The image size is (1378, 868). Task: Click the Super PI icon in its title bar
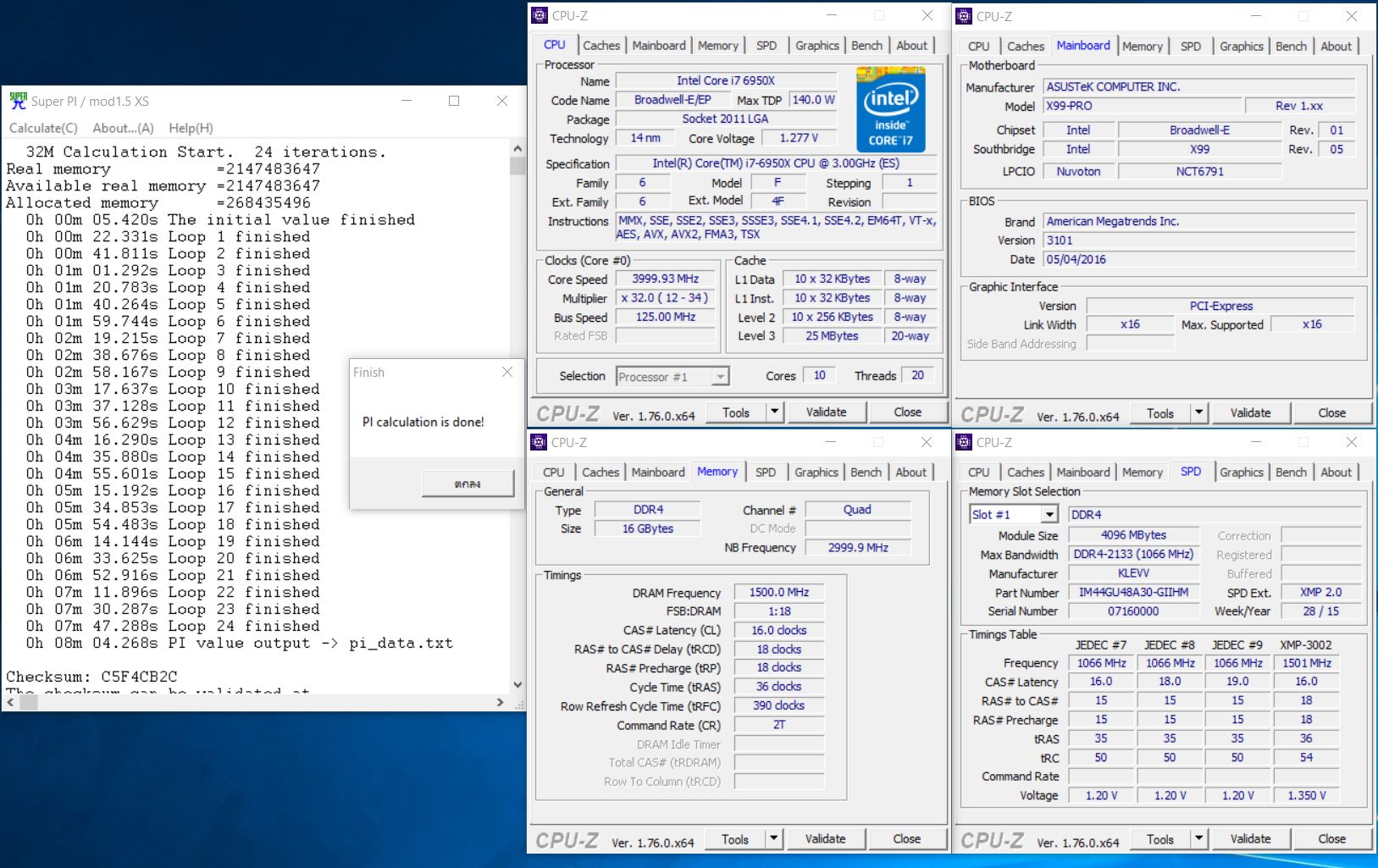click(x=18, y=101)
